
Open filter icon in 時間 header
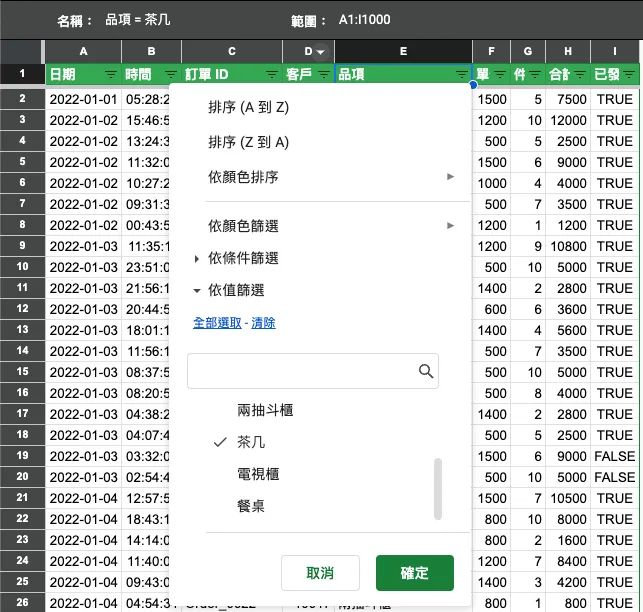coord(171,75)
